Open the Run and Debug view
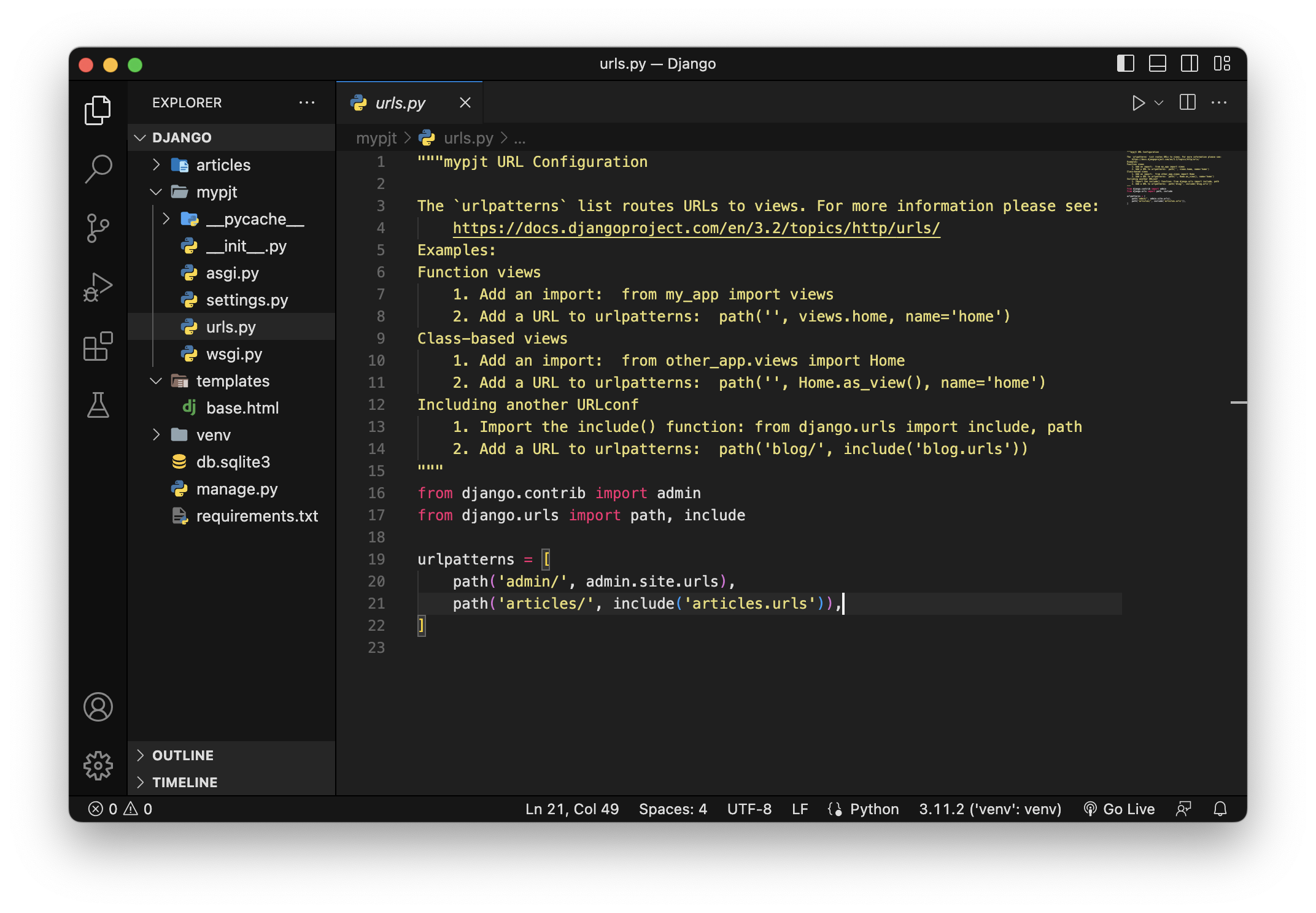 [98, 287]
